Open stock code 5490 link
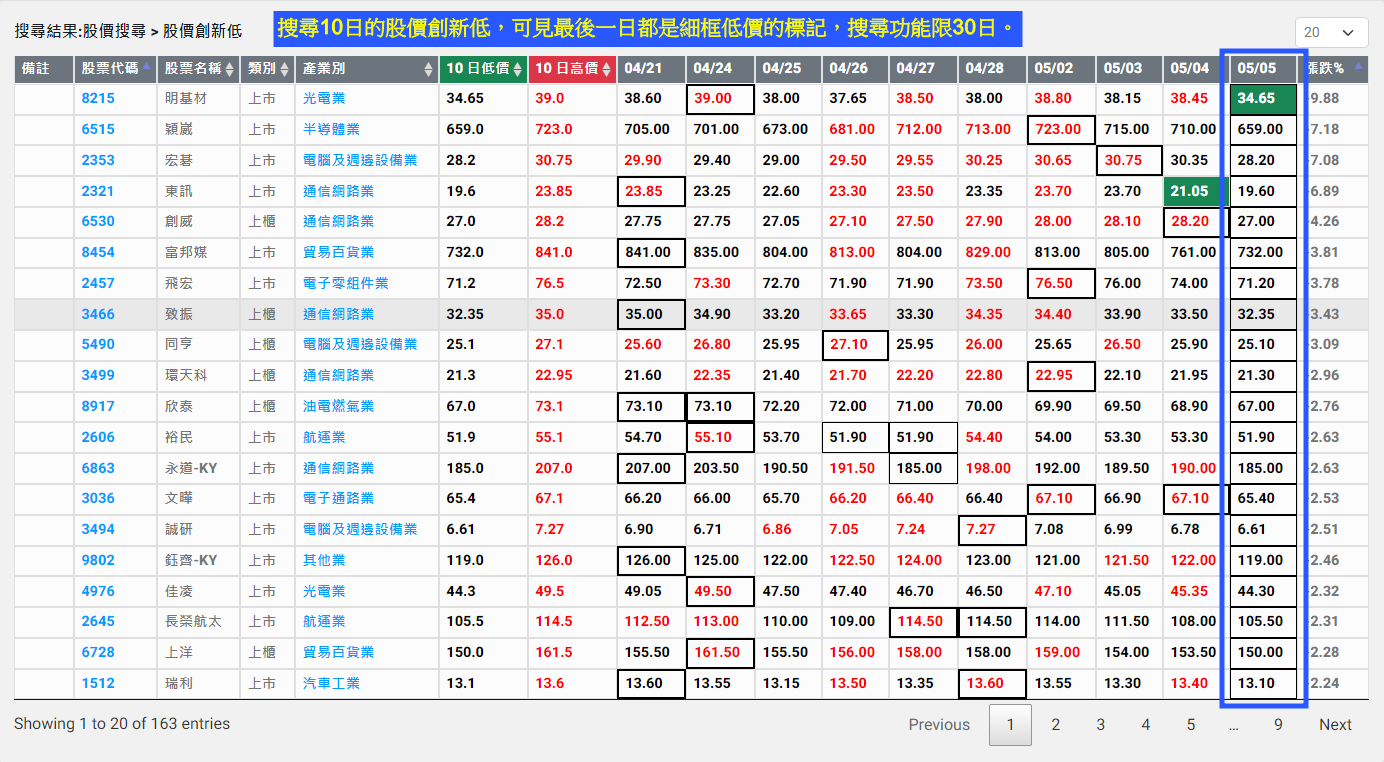Image resolution: width=1384 pixels, height=762 pixels. coord(98,344)
